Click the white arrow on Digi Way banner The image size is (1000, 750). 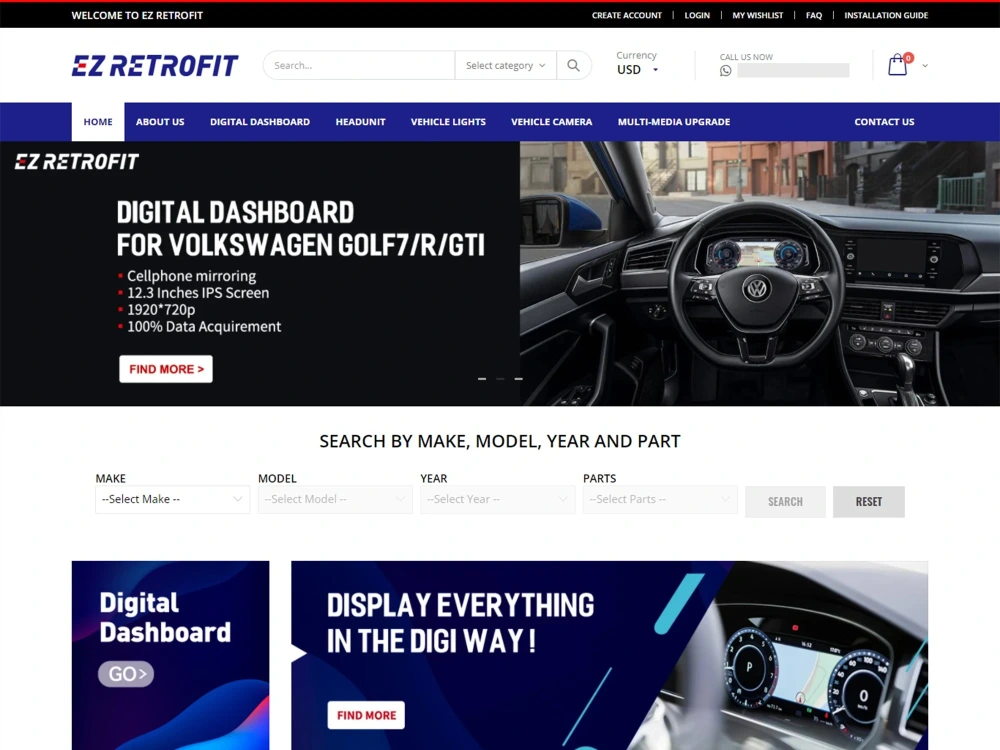click(x=298, y=653)
